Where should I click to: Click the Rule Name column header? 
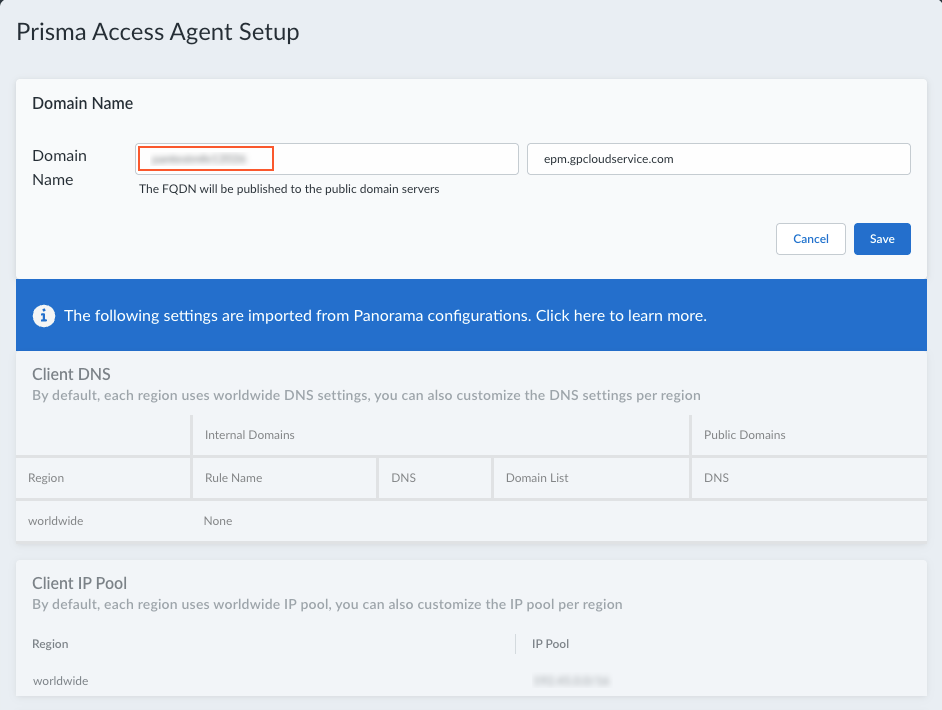233,478
